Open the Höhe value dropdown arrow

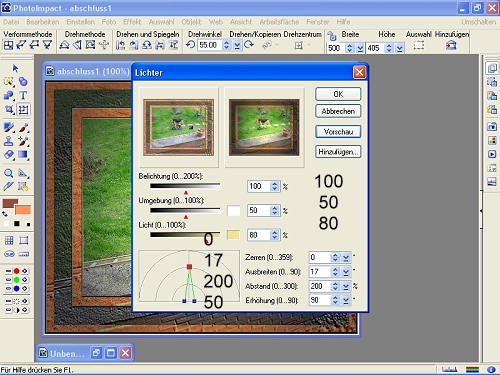coord(400,49)
